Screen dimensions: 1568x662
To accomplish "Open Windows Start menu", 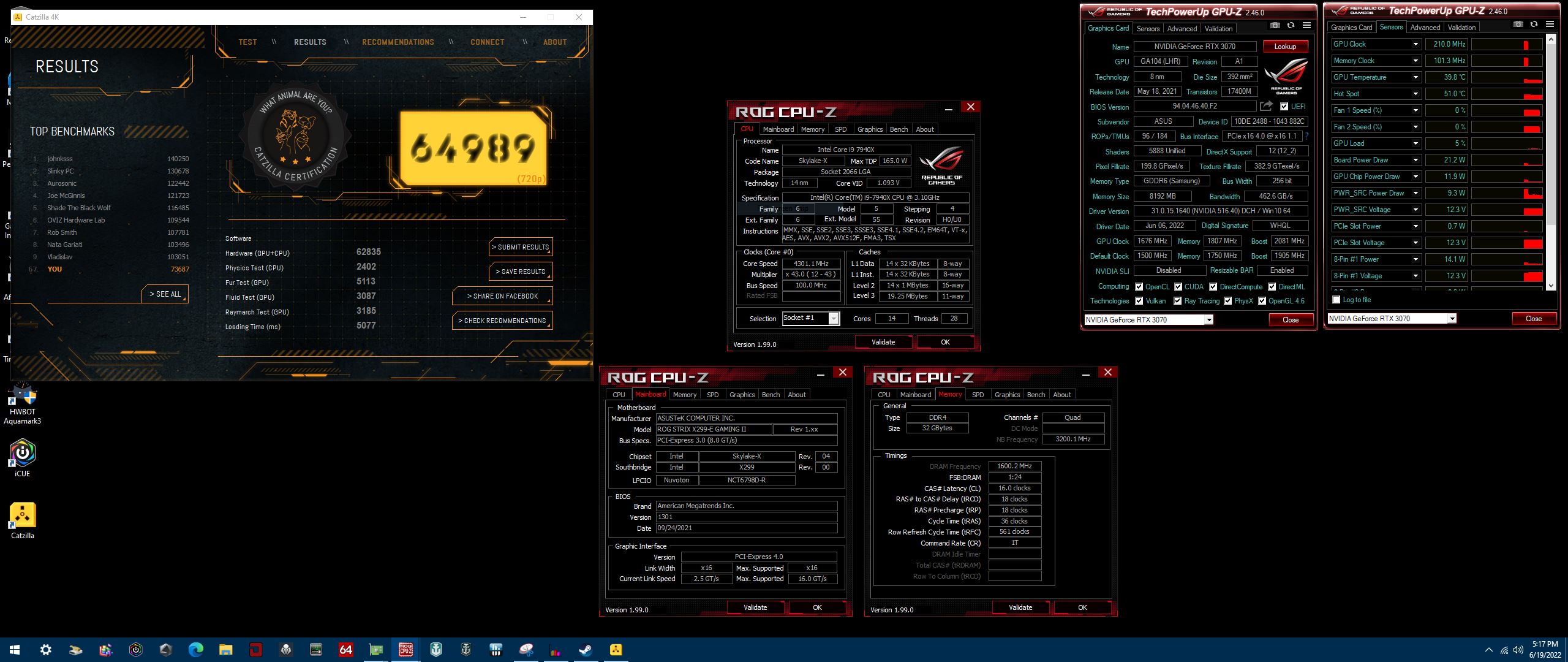I will [x=15, y=650].
